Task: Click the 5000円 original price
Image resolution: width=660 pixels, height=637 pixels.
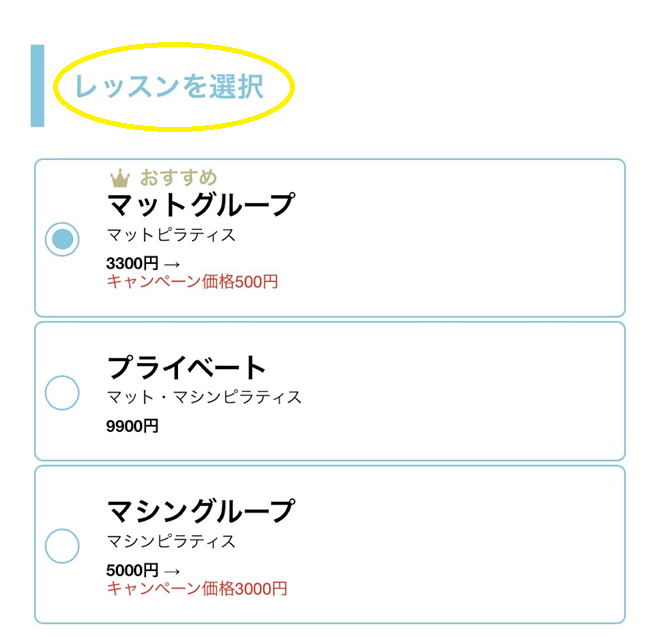Action: [132, 570]
